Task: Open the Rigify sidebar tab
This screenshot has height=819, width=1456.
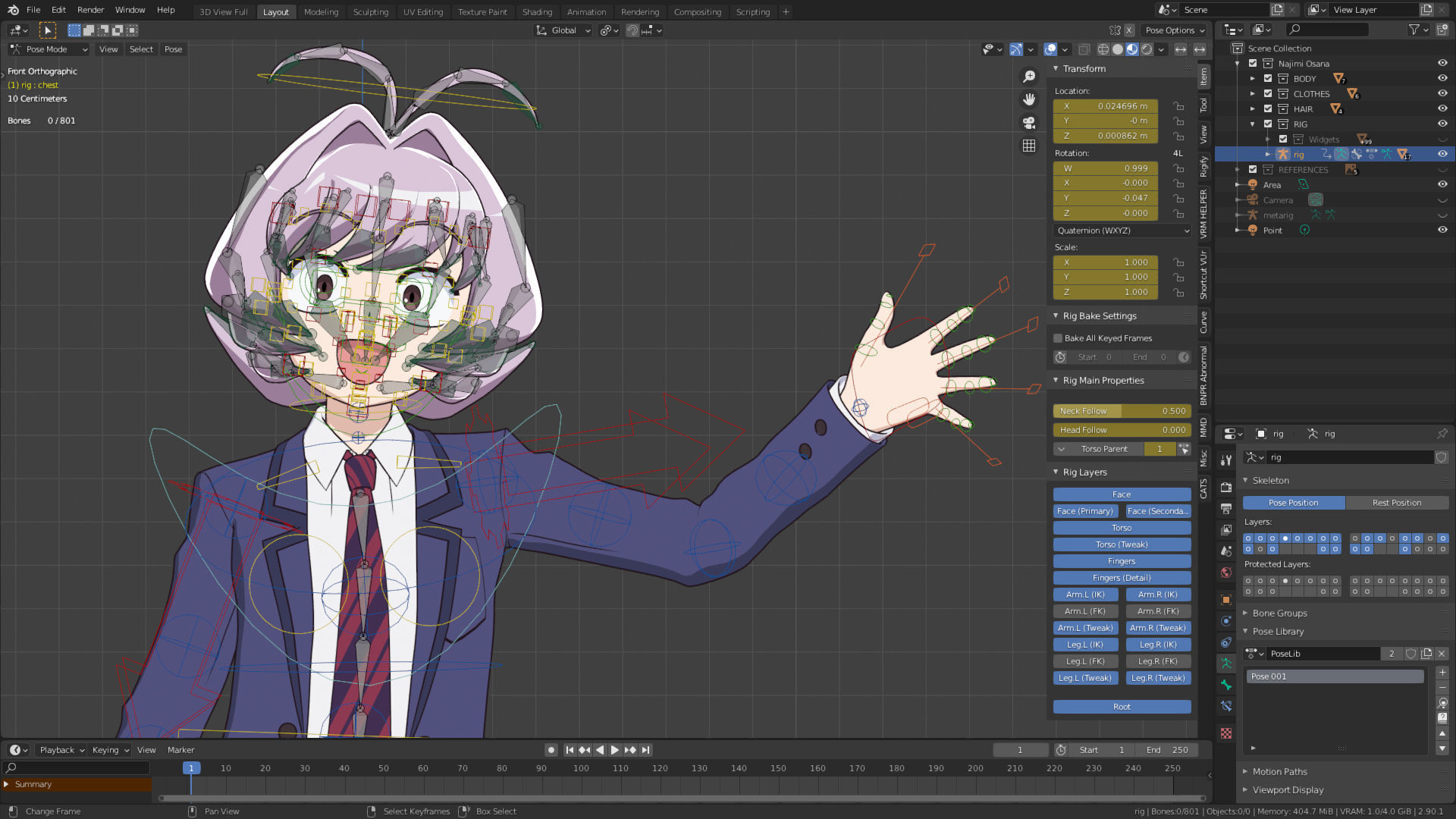Action: coord(1203,167)
